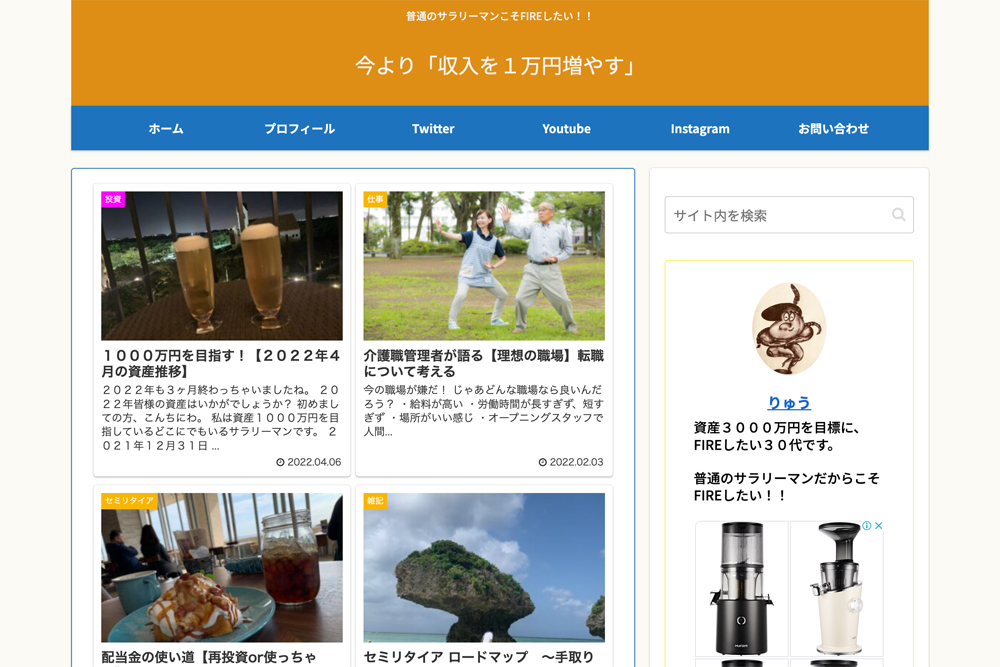Screen dimensions: 1000x667
Task: Click the 仕事 category label
Action: click(x=375, y=199)
